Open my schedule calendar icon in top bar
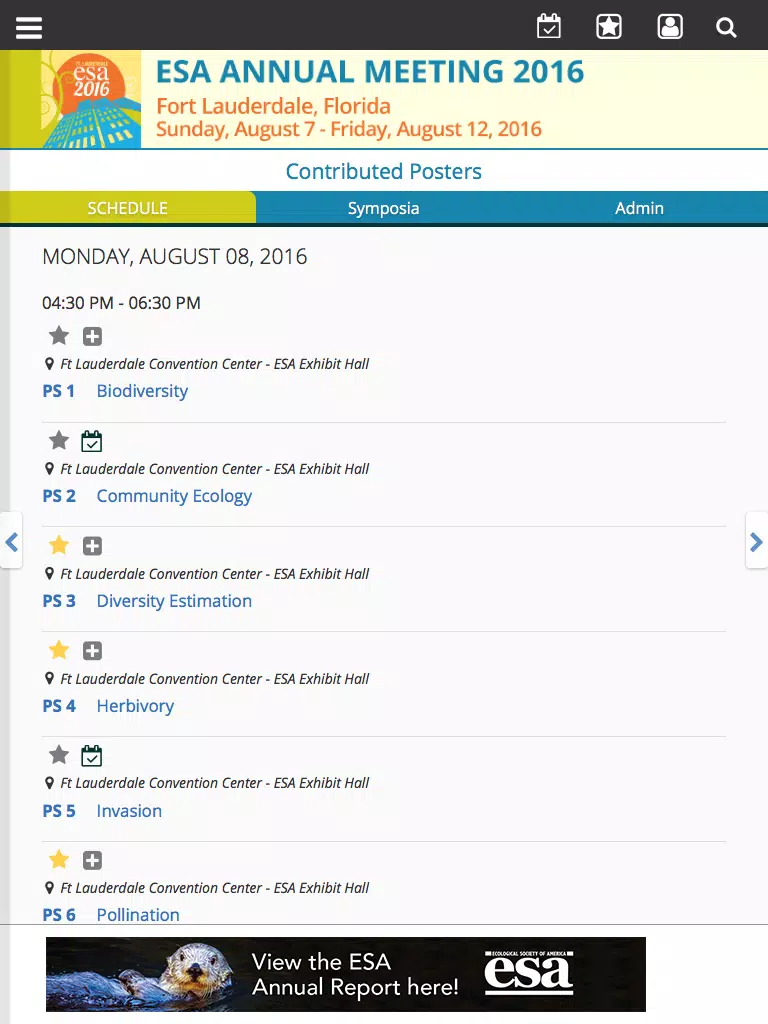 click(x=549, y=27)
